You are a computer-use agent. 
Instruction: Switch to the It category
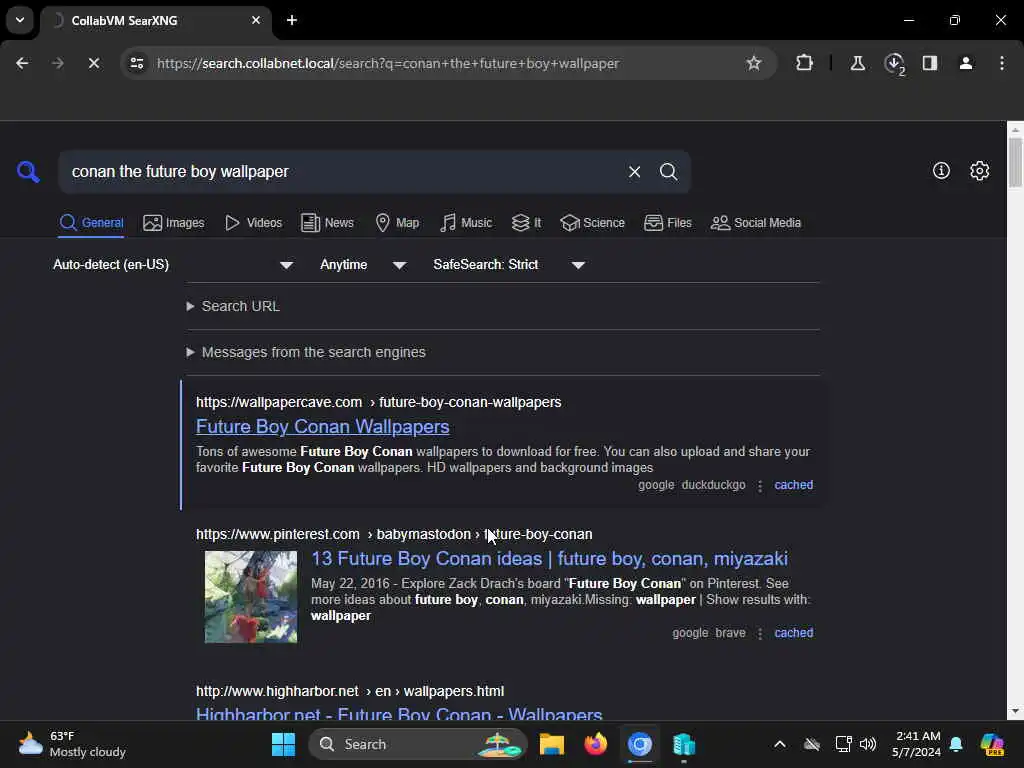point(526,223)
